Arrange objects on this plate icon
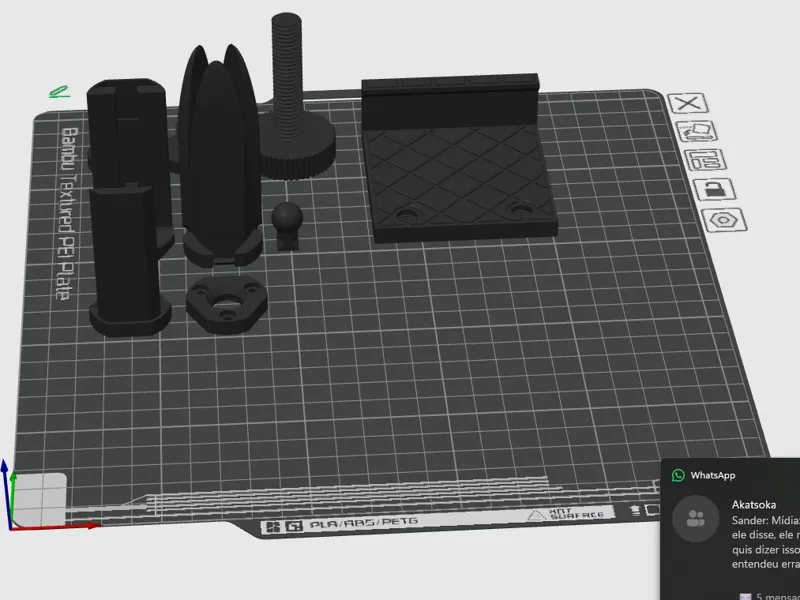The width and height of the screenshot is (800, 600). [x=706, y=160]
